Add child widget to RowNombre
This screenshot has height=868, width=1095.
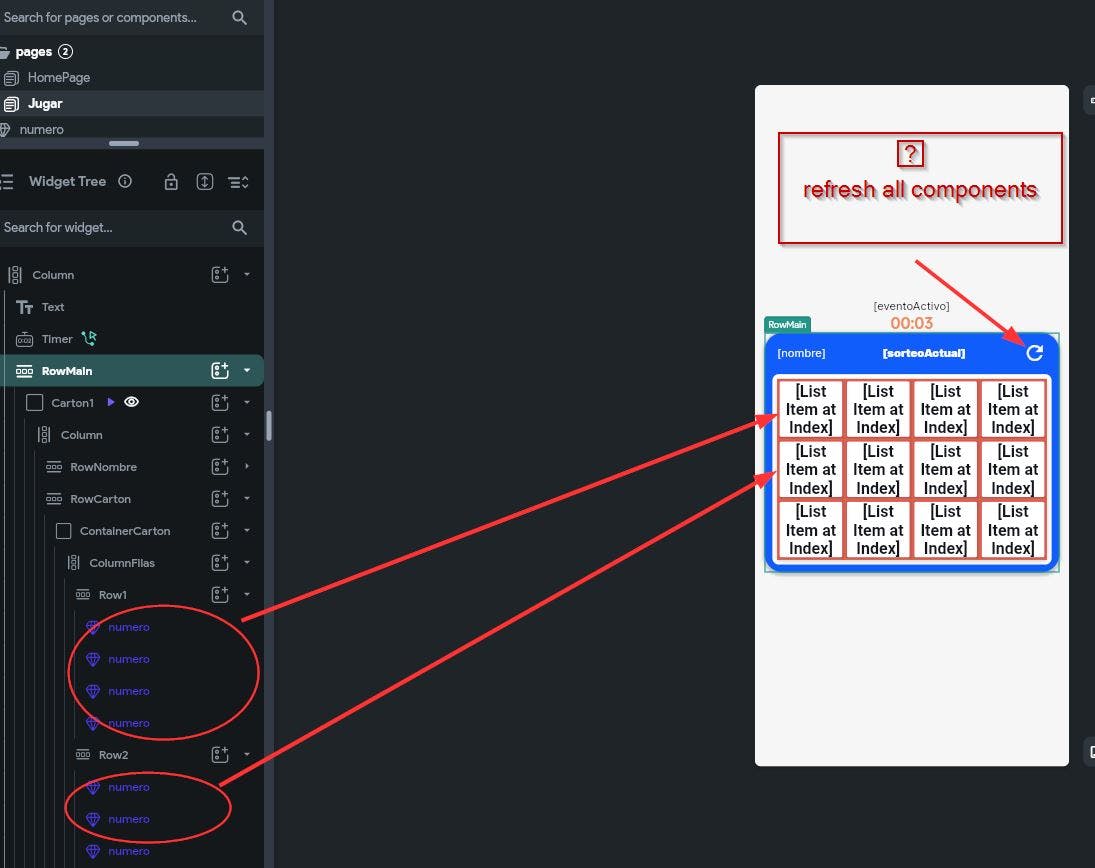(x=220, y=466)
